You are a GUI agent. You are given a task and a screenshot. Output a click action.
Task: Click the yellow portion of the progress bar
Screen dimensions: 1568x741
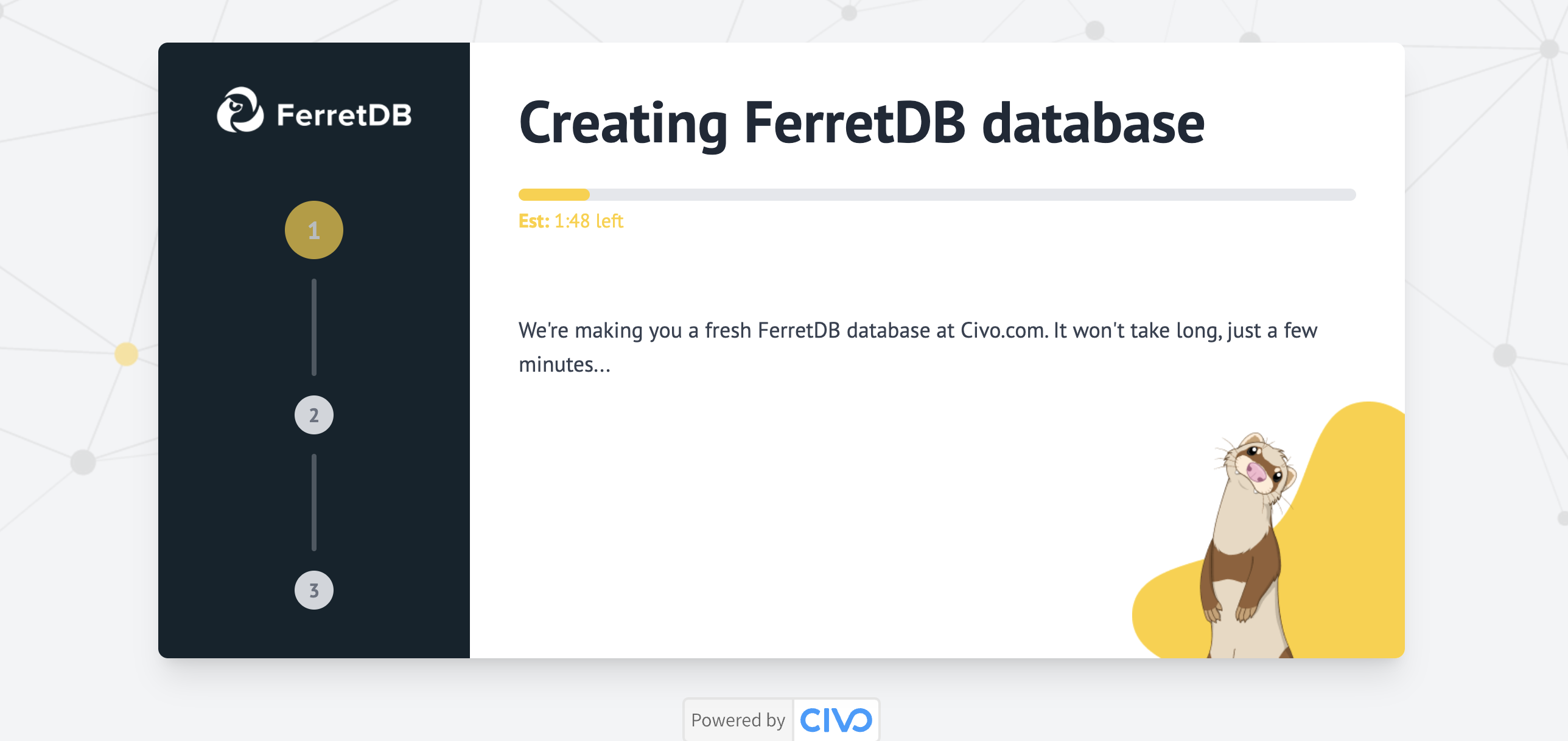(x=553, y=195)
